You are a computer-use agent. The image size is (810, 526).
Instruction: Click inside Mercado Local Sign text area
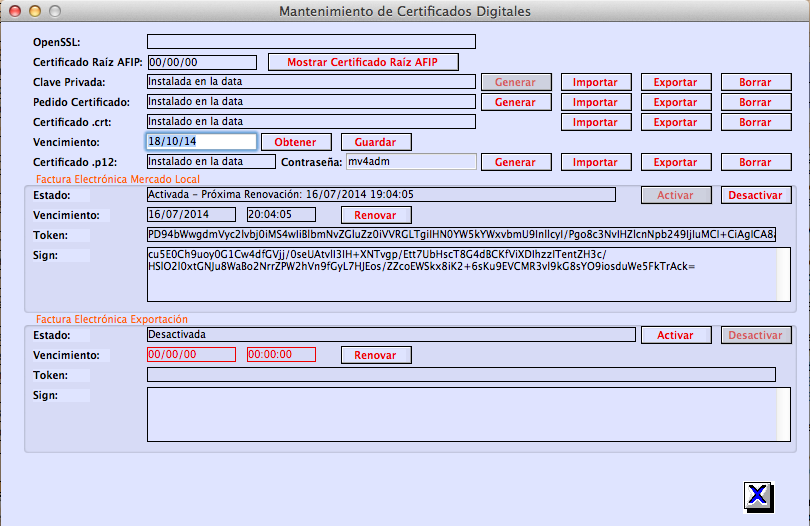[x=462, y=274]
